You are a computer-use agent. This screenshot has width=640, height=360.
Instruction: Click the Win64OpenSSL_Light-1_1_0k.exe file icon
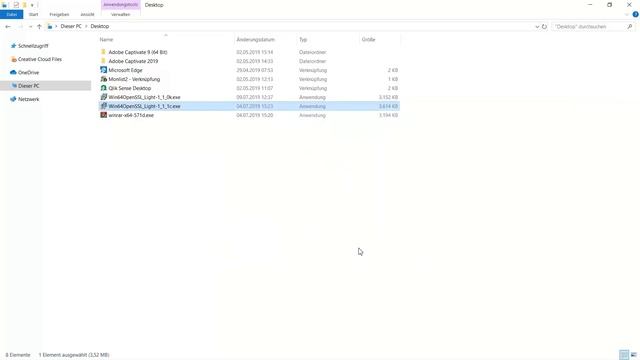pos(104,97)
